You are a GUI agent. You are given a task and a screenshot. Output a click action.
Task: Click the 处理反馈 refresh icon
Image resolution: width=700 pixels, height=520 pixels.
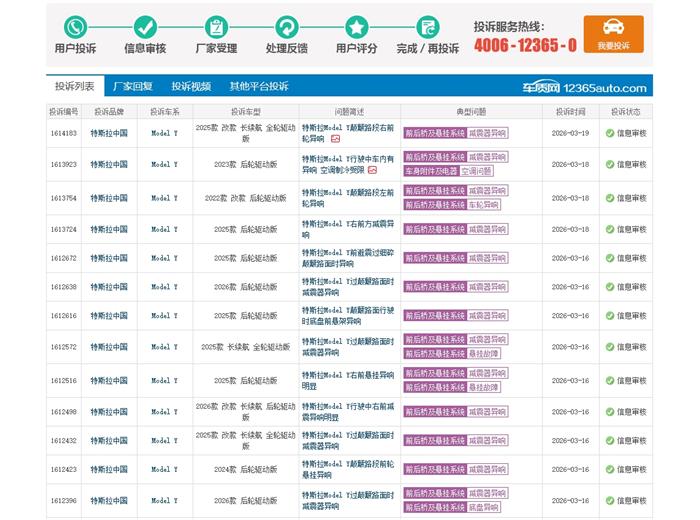tap(287, 27)
